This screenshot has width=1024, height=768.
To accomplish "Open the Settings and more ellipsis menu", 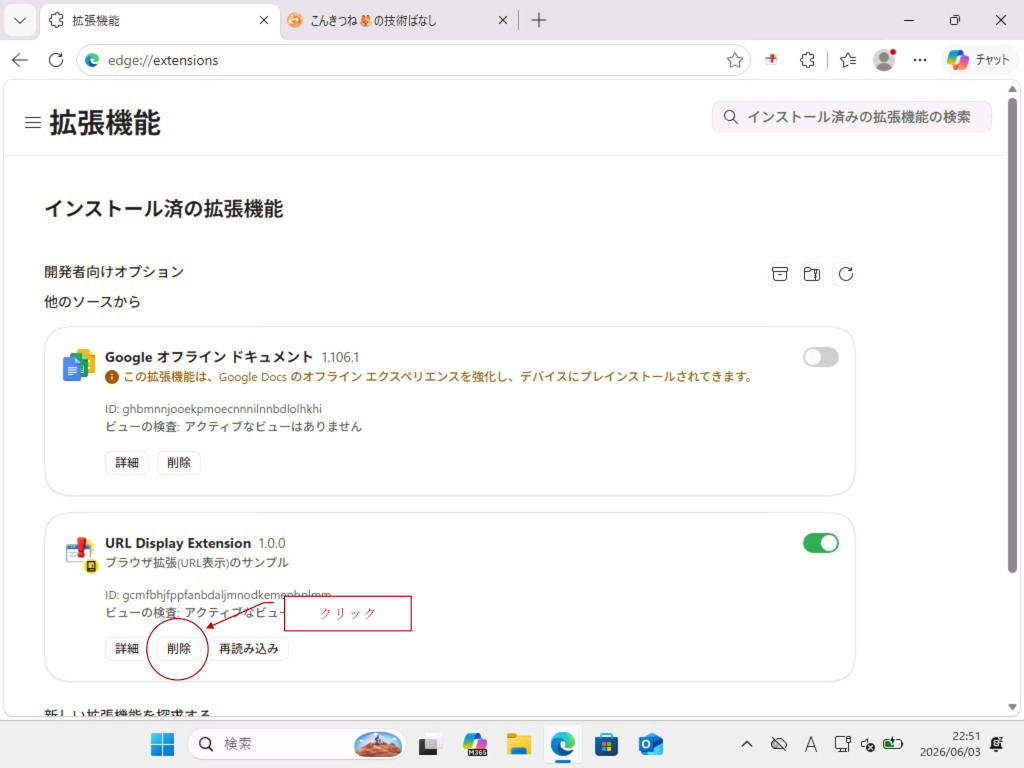I will coord(920,60).
